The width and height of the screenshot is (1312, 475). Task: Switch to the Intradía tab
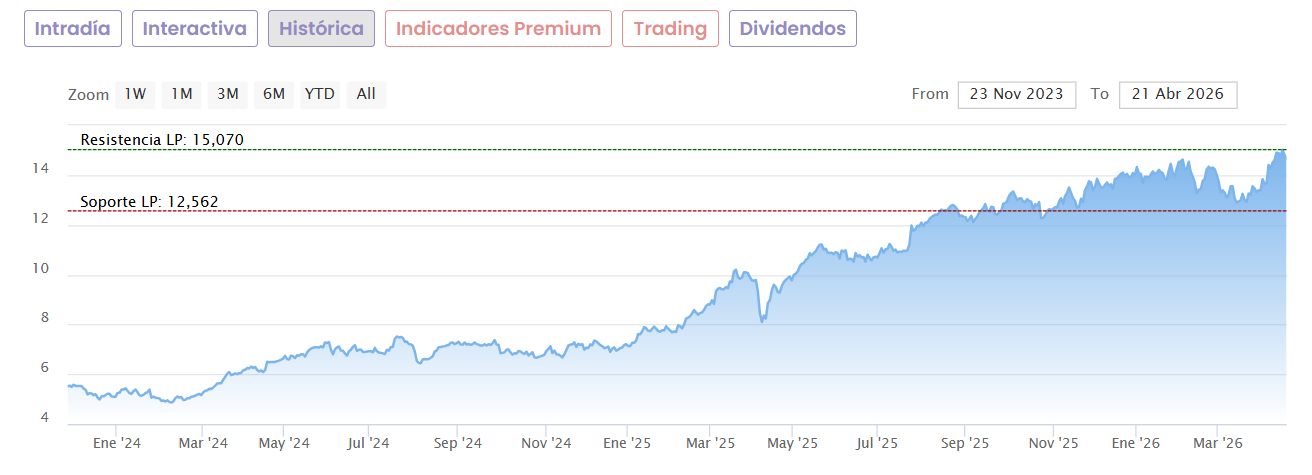point(73,29)
